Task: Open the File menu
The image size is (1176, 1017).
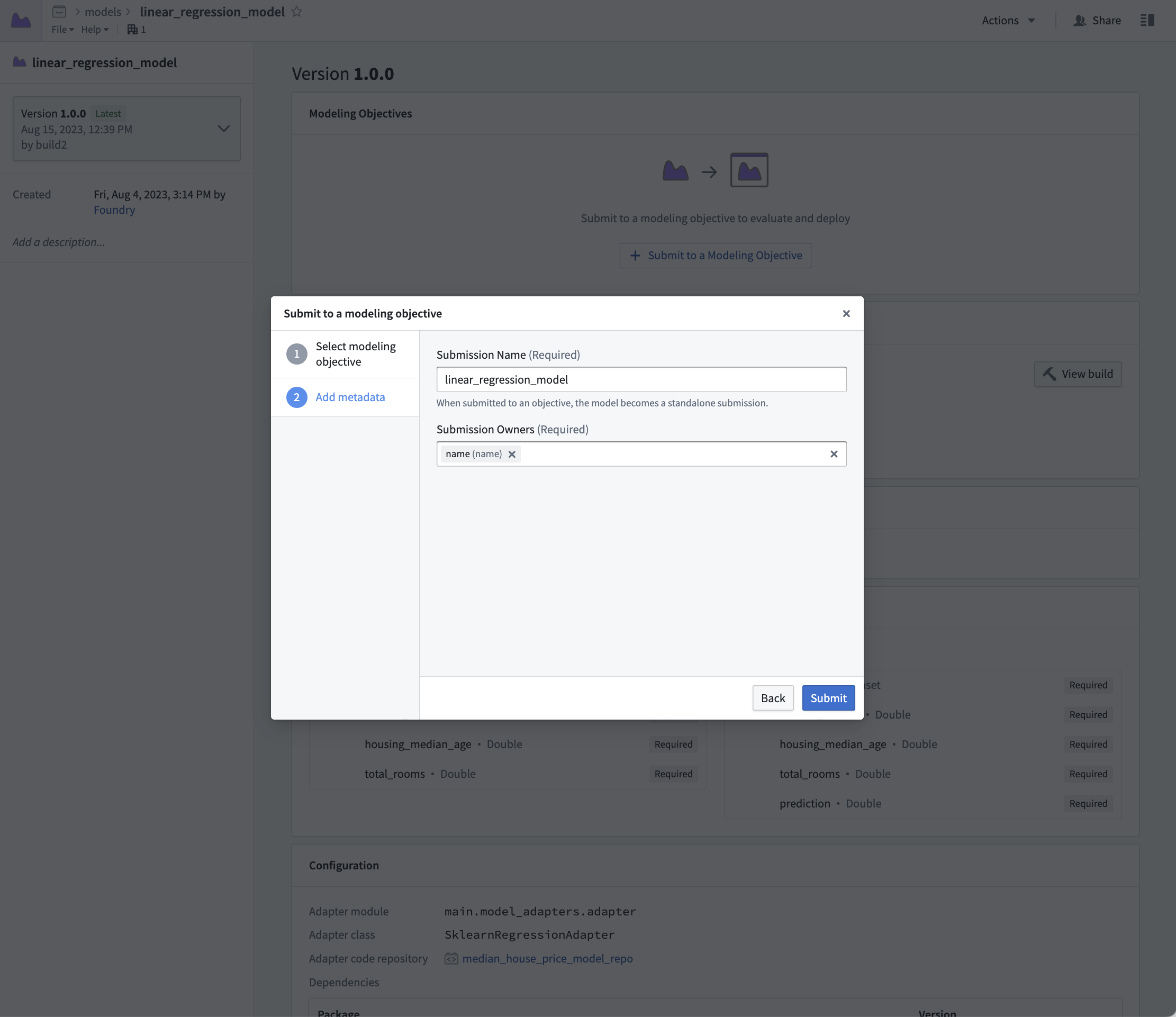Action: (62, 30)
